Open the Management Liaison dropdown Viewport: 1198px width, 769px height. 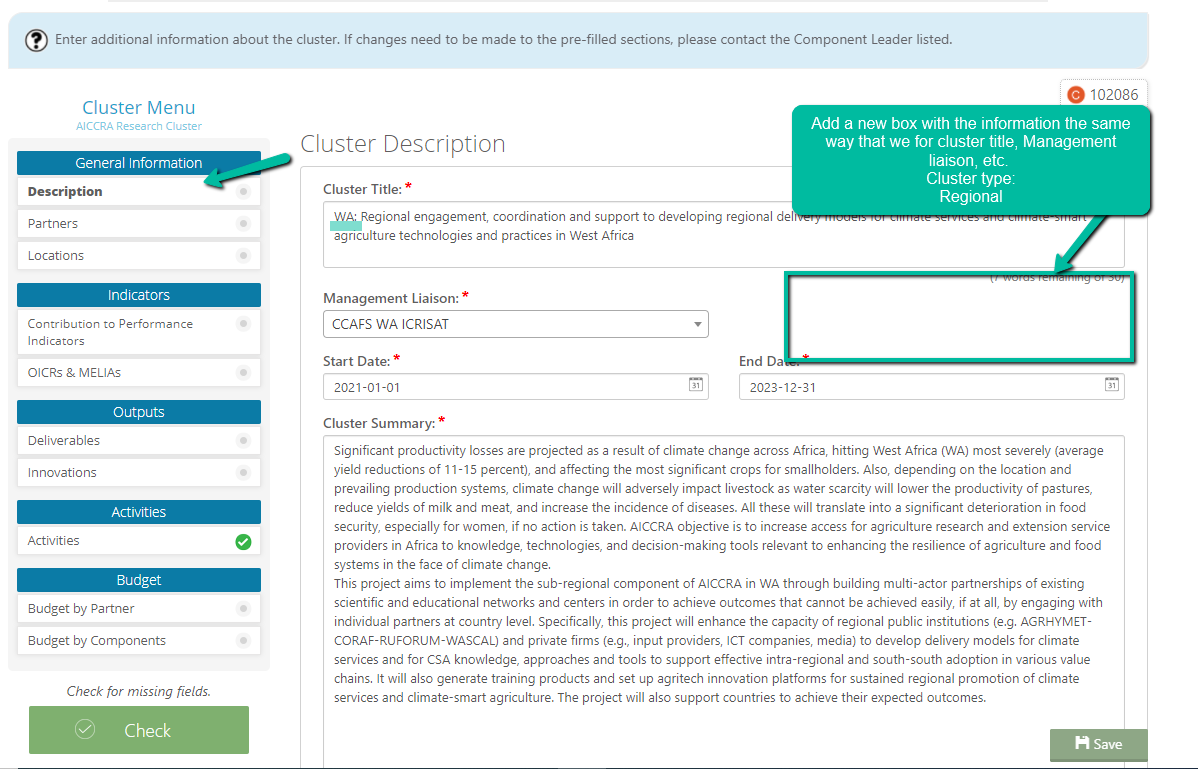pos(516,324)
